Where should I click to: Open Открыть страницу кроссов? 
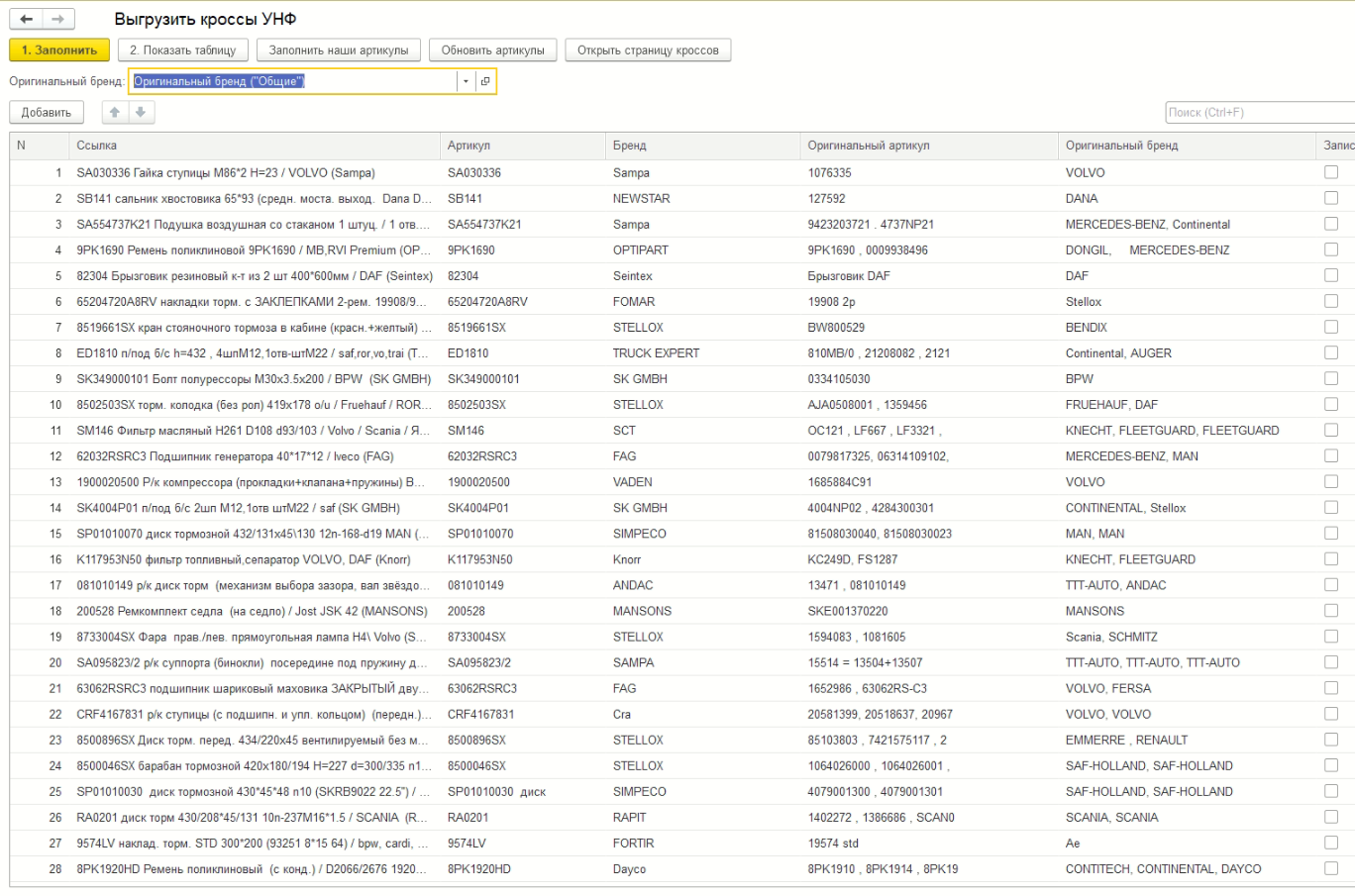click(649, 50)
